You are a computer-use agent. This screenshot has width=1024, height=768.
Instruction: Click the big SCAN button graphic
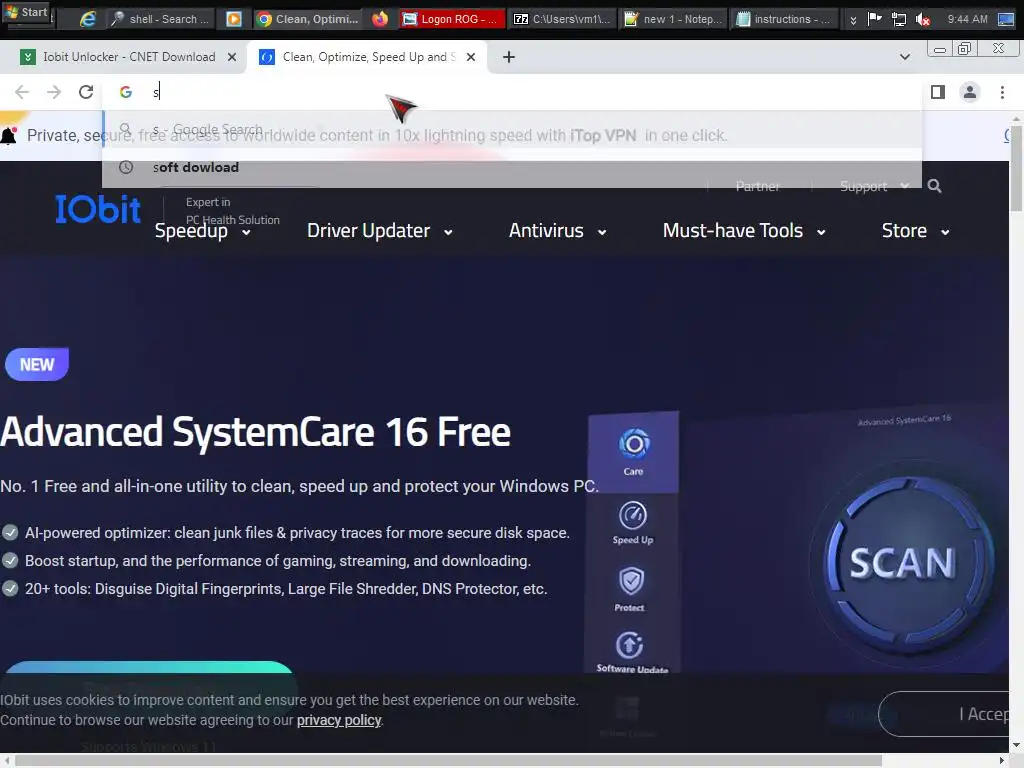(x=903, y=563)
